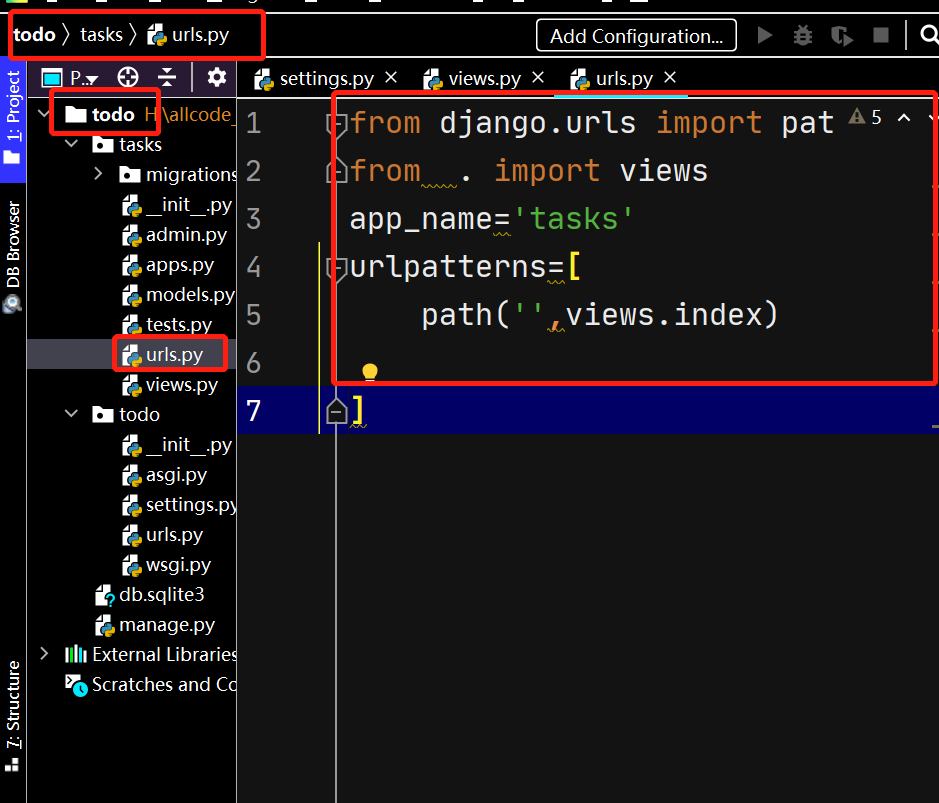
Task: Click the Stop square icon
Action: (881, 35)
